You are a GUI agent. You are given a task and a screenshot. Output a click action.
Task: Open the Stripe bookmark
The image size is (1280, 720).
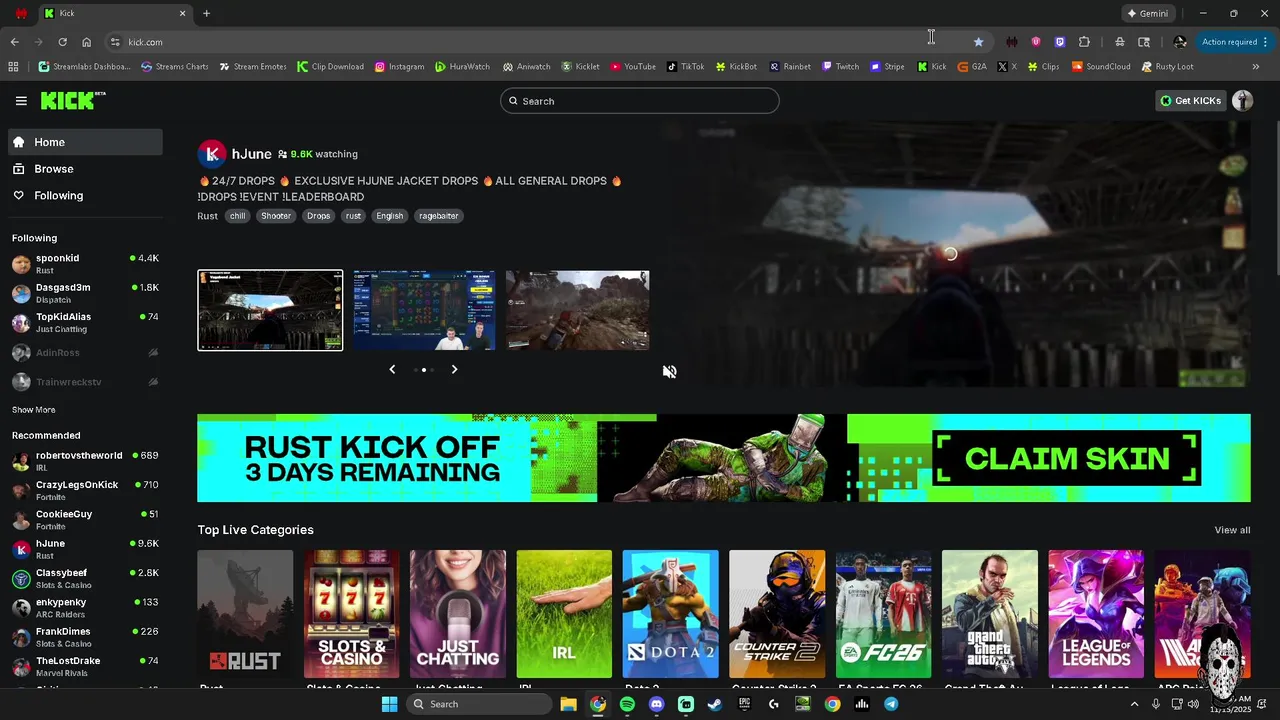[888, 67]
